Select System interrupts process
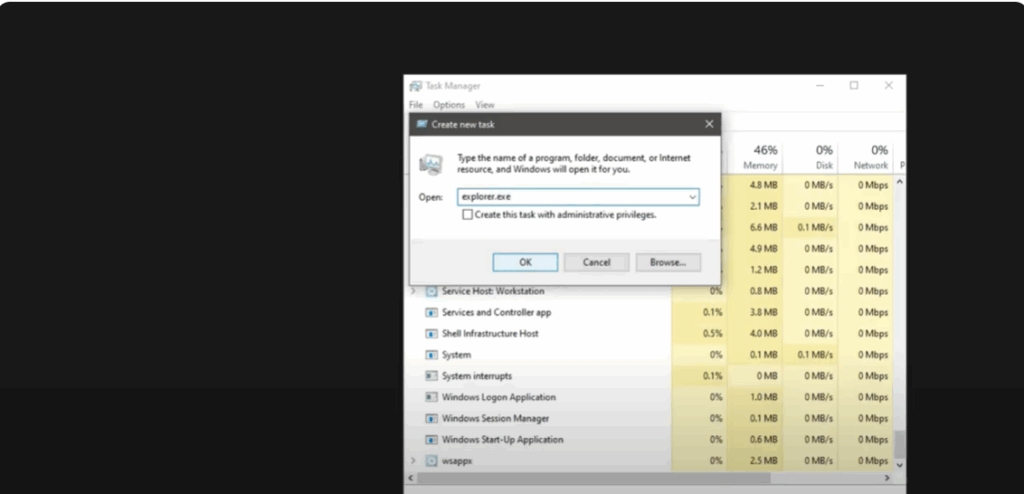The height and width of the screenshot is (494, 1024). (477, 376)
